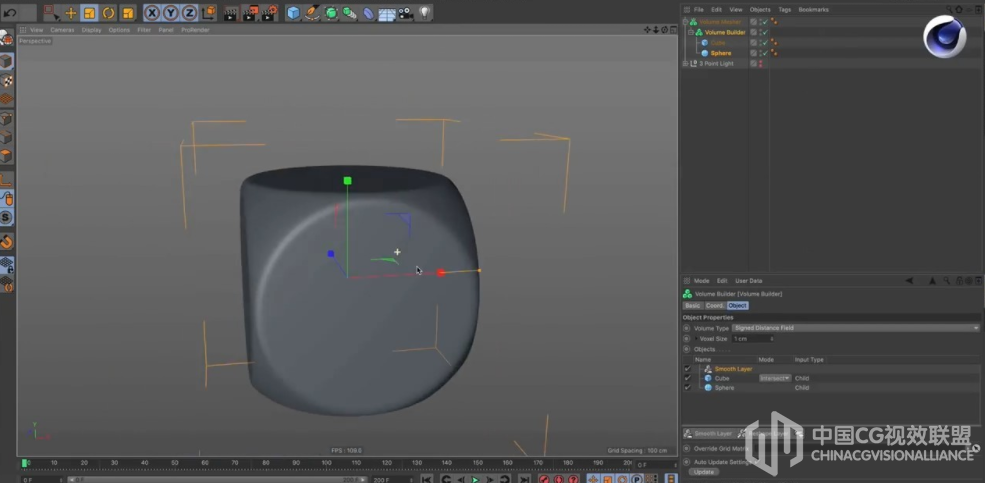Open the ProRender viewport menu
Viewport: 985px width, 483px height.
[195, 30]
